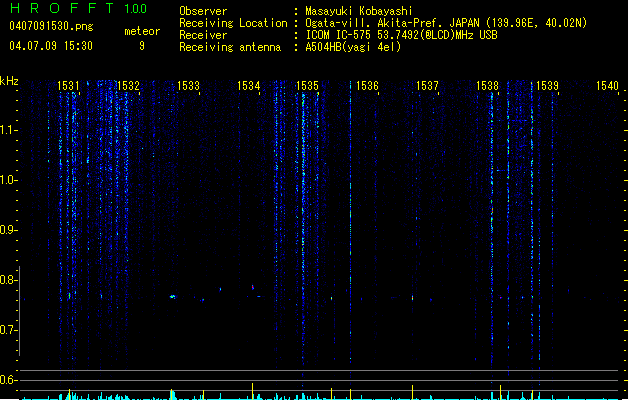Click the A504HB(yagi 4el) antenna text
This screenshot has width=629, height=400.
click(353, 47)
